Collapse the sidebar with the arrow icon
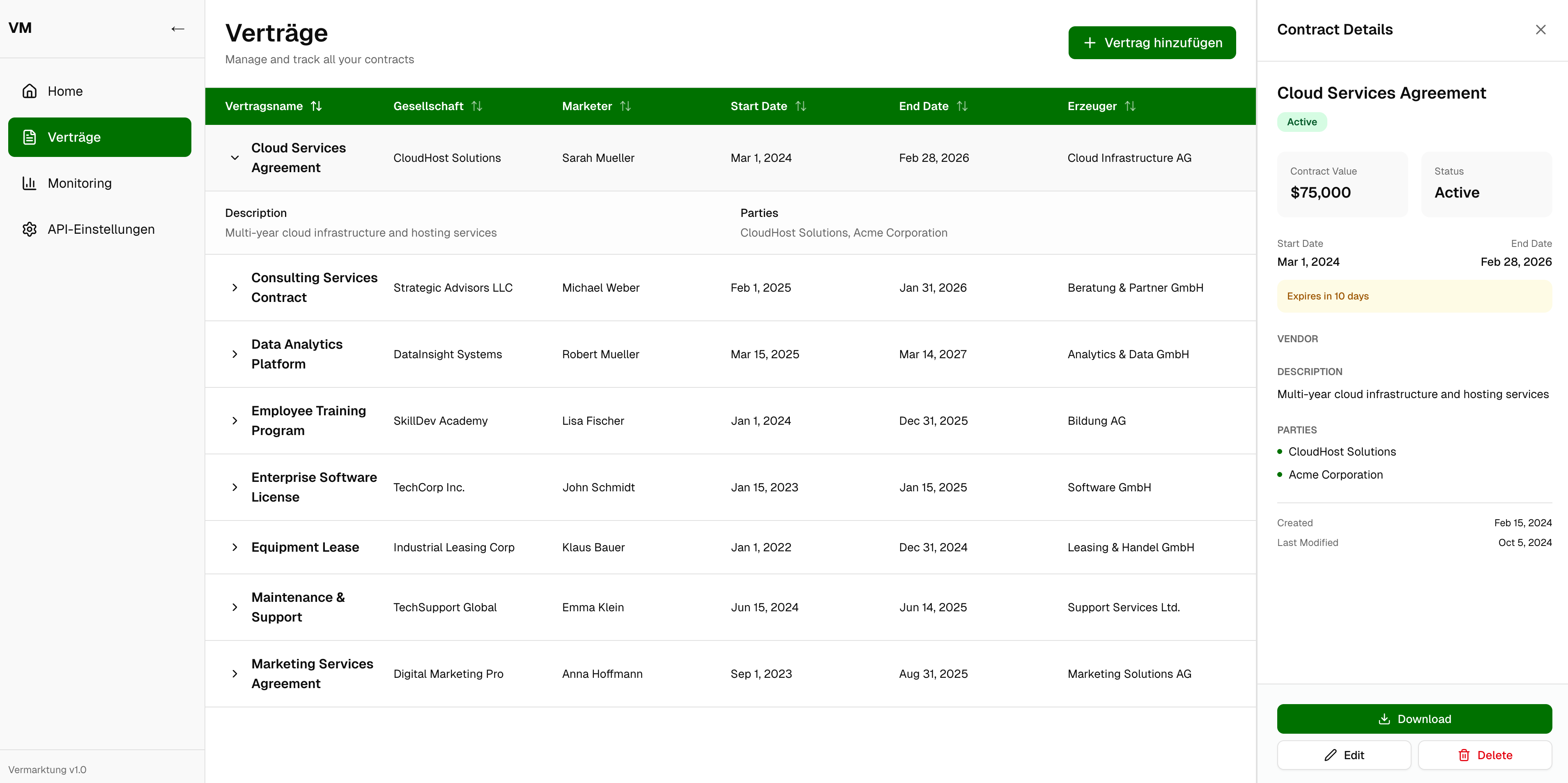1568x783 pixels. (x=177, y=29)
